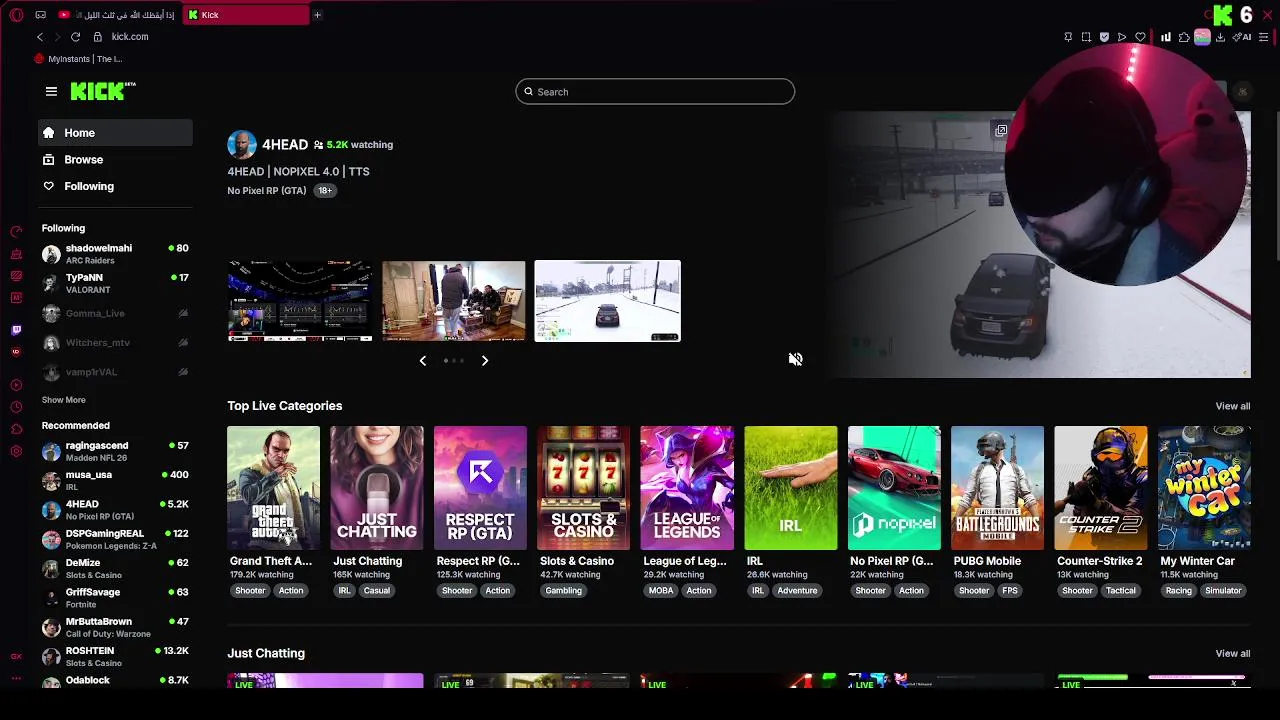Open the Aria AI assistant
Image resolution: width=1280 pixels, height=720 pixels.
1243,37
